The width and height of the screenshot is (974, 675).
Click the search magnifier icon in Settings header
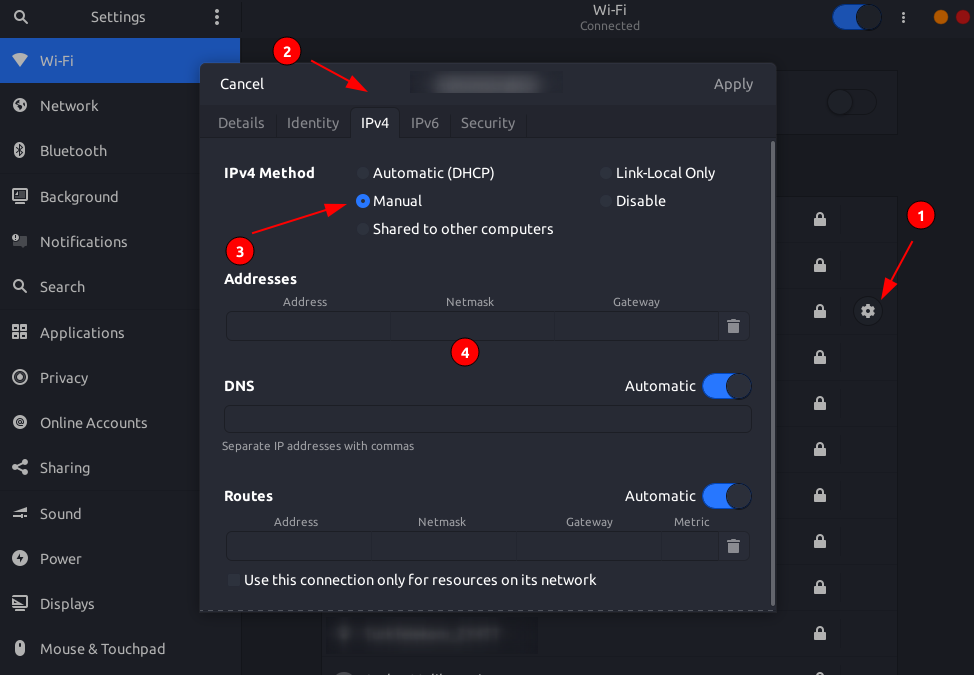(20, 17)
